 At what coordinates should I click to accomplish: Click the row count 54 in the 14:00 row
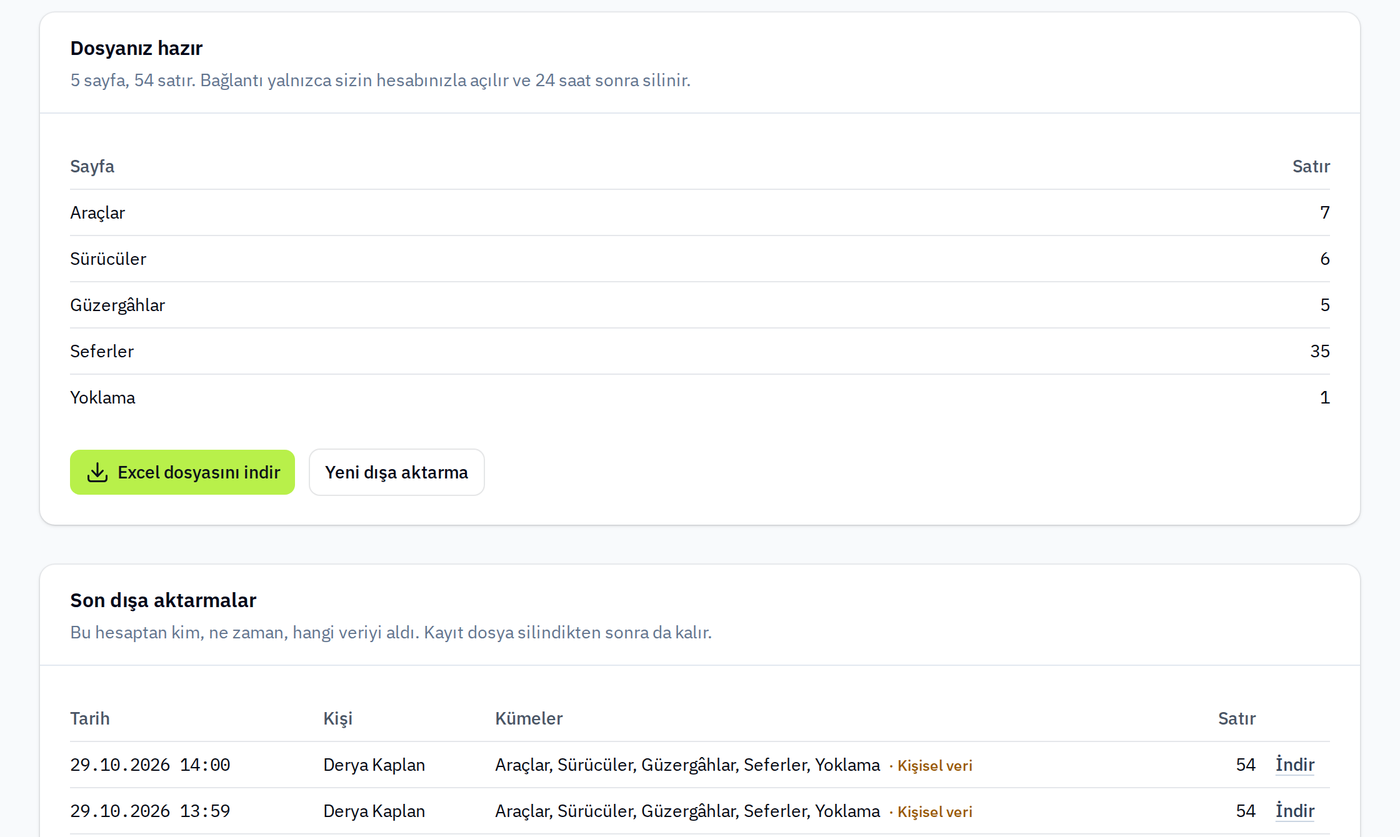pos(1246,765)
